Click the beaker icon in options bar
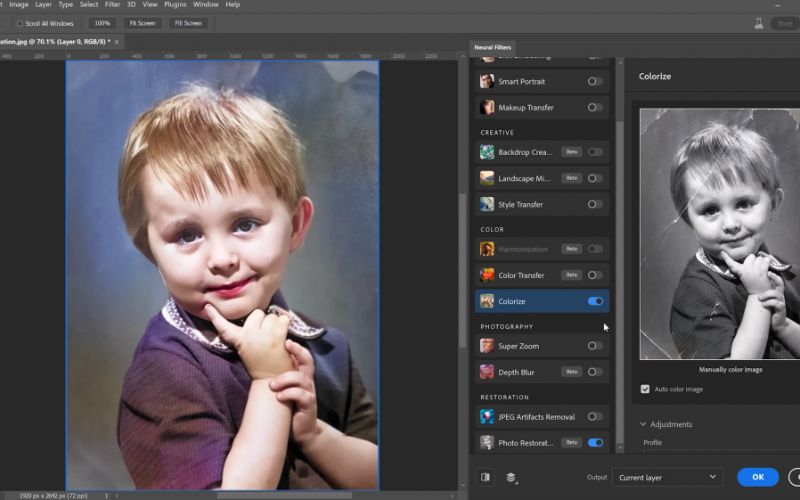Viewport: 800px width, 500px height. click(759, 23)
